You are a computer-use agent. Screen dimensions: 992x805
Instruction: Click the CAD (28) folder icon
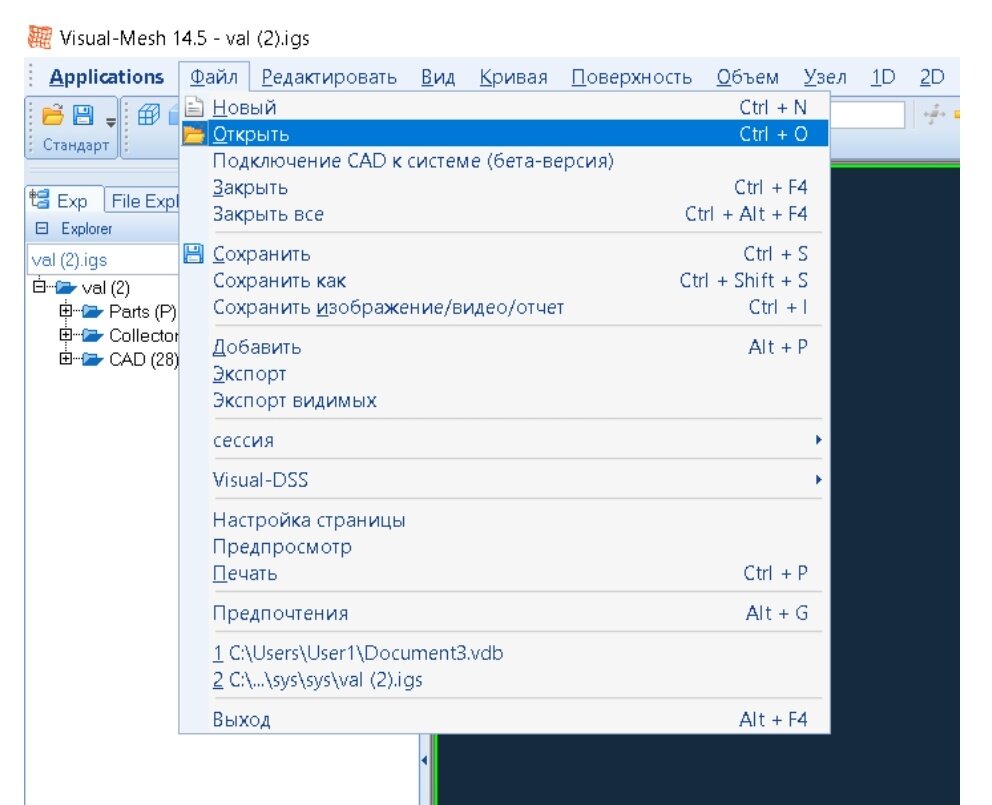coord(92,359)
